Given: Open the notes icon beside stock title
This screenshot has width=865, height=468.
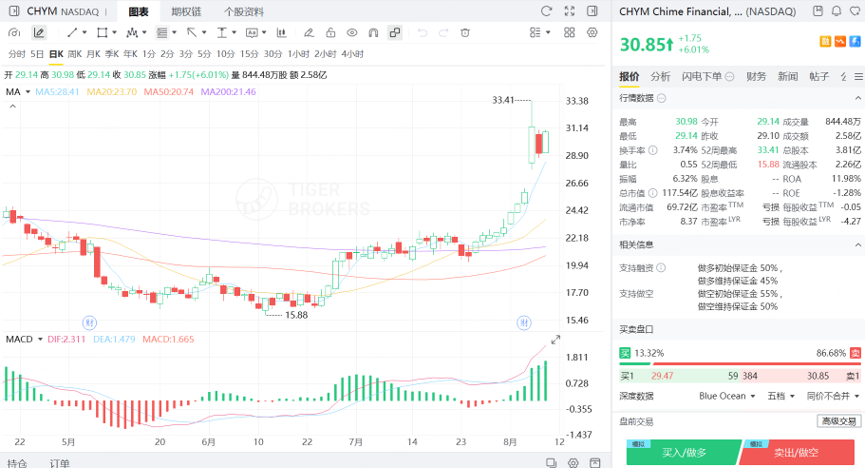Looking at the screenshot, I should click(818, 11).
